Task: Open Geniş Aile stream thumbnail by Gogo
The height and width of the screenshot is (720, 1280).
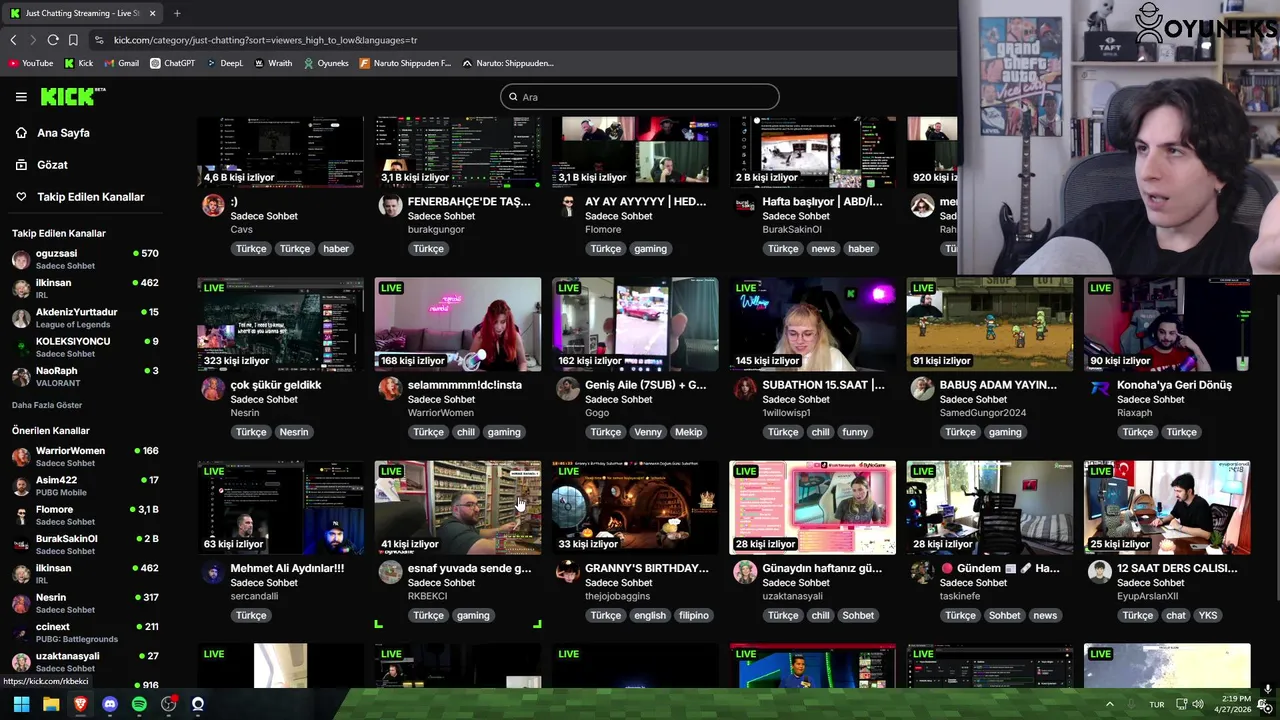Action: point(635,324)
